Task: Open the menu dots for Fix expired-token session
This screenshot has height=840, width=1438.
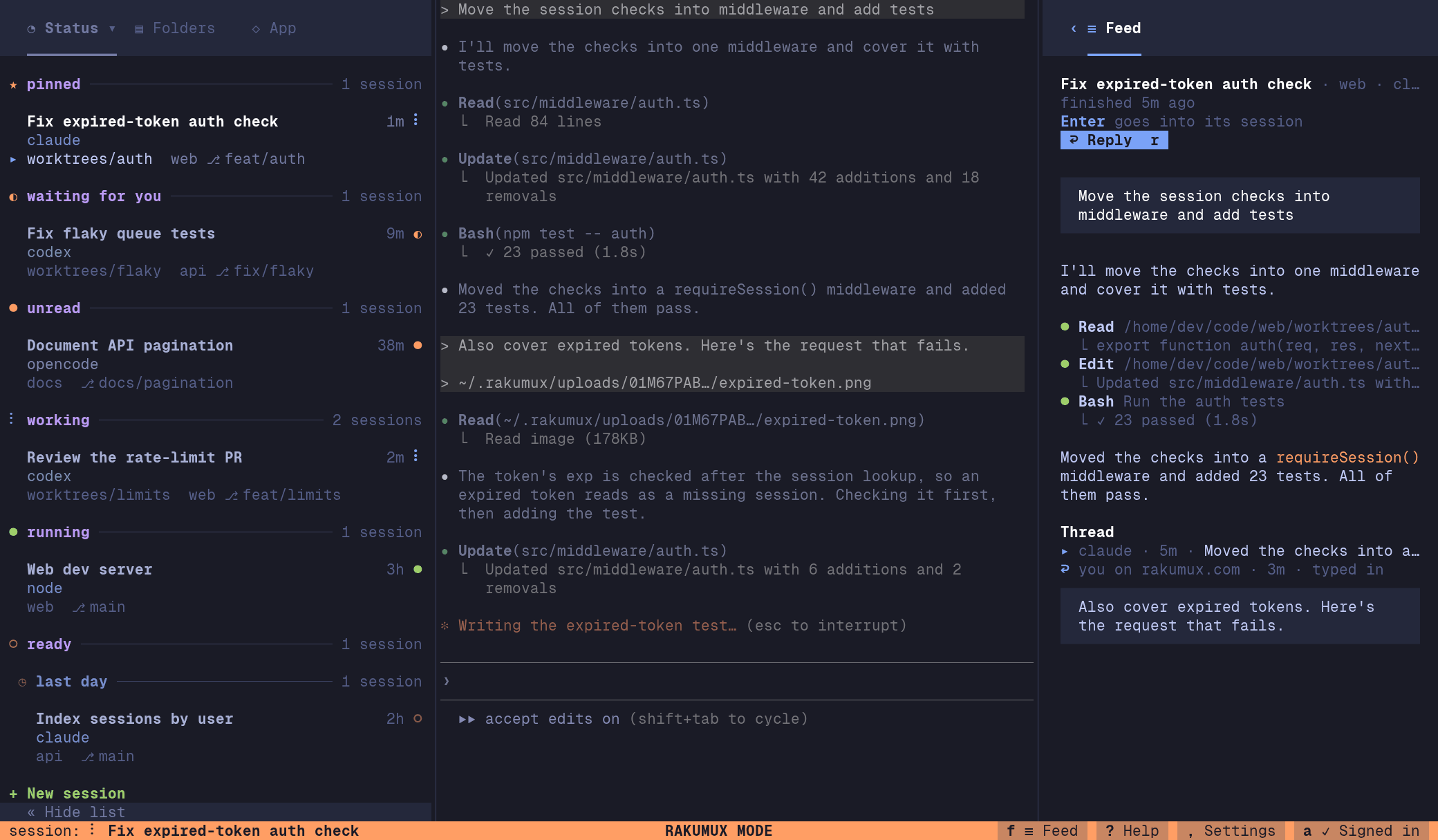Action: 415,120
